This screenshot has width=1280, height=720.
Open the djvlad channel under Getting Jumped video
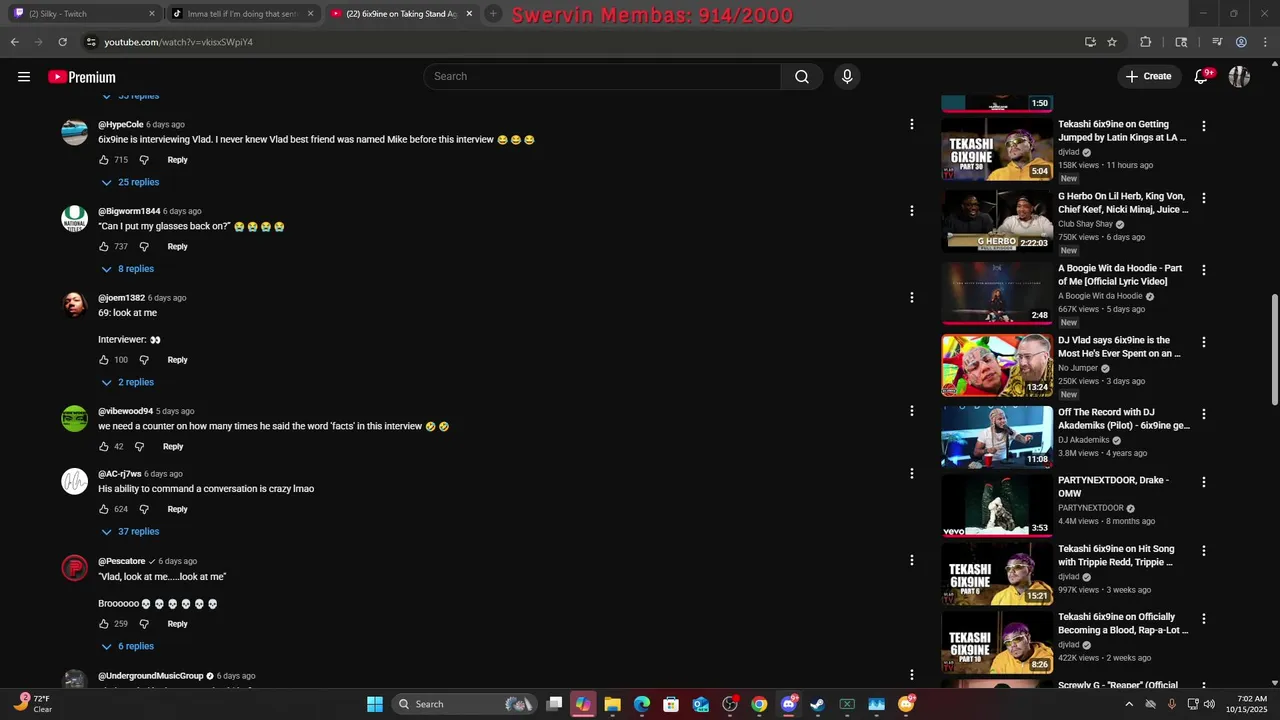tap(1069, 152)
